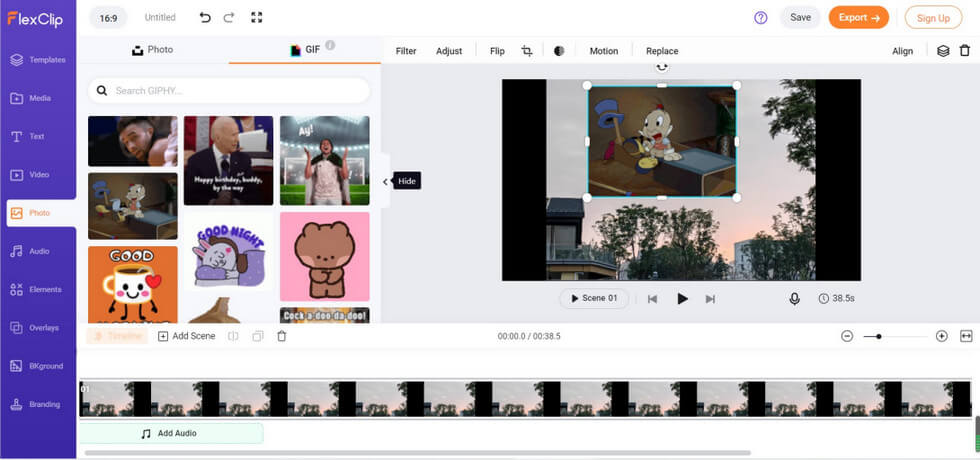Screen dimensions: 980x460
Task: Open the Flip options
Action: click(x=498, y=51)
